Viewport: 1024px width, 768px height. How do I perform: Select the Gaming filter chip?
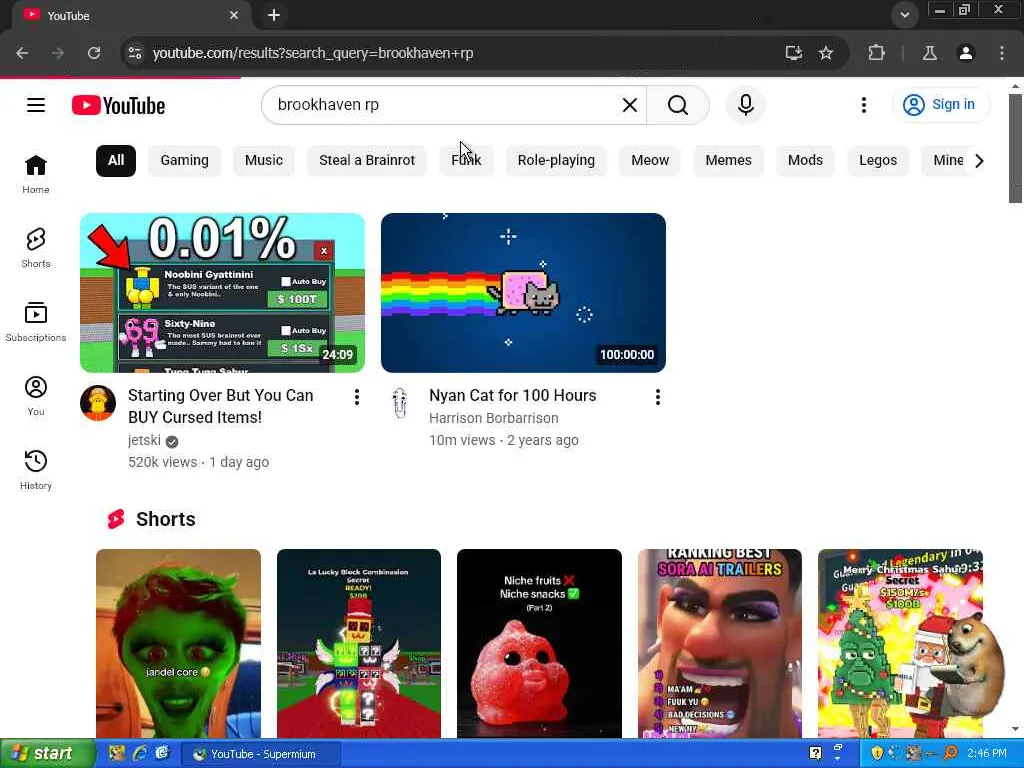tap(185, 161)
